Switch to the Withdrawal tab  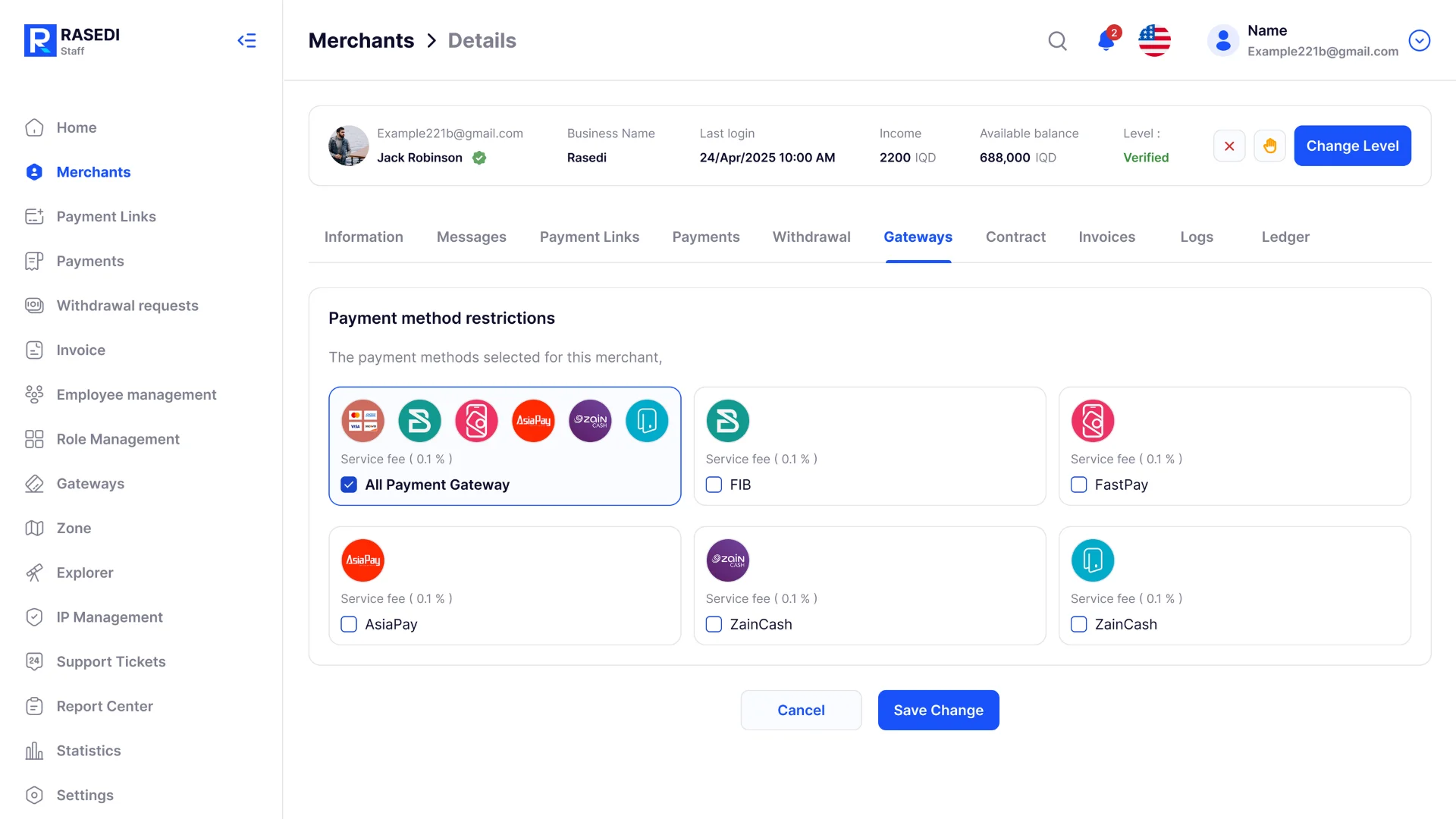(x=811, y=237)
